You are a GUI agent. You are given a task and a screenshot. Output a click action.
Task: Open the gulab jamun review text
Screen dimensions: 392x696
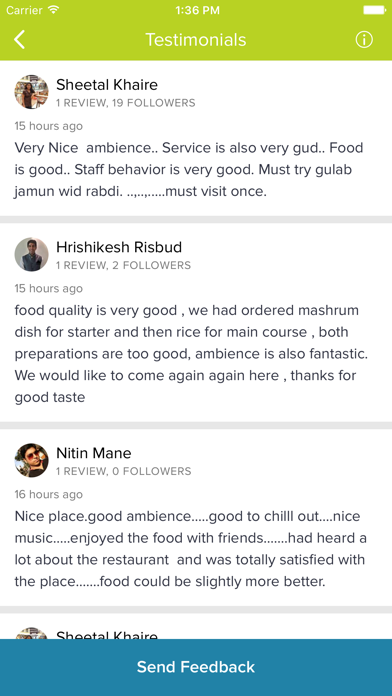click(189, 170)
